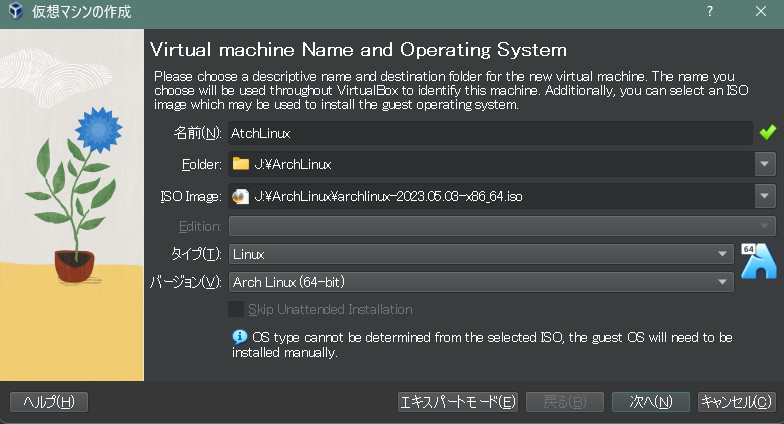Click the green checkmark beside the name field
The height and width of the screenshot is (424, 784).
(x=768, y=132)
